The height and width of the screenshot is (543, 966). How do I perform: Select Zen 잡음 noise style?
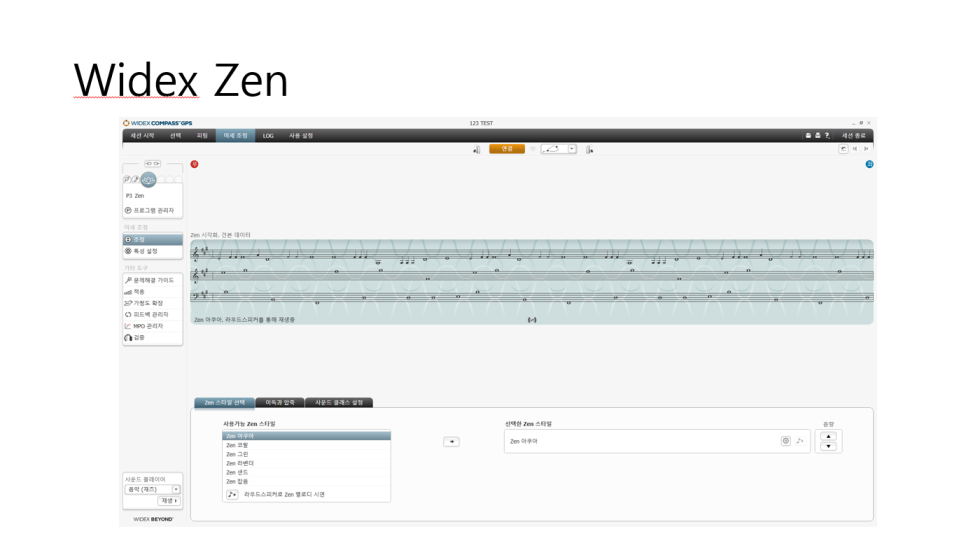(x=306, y=481)
